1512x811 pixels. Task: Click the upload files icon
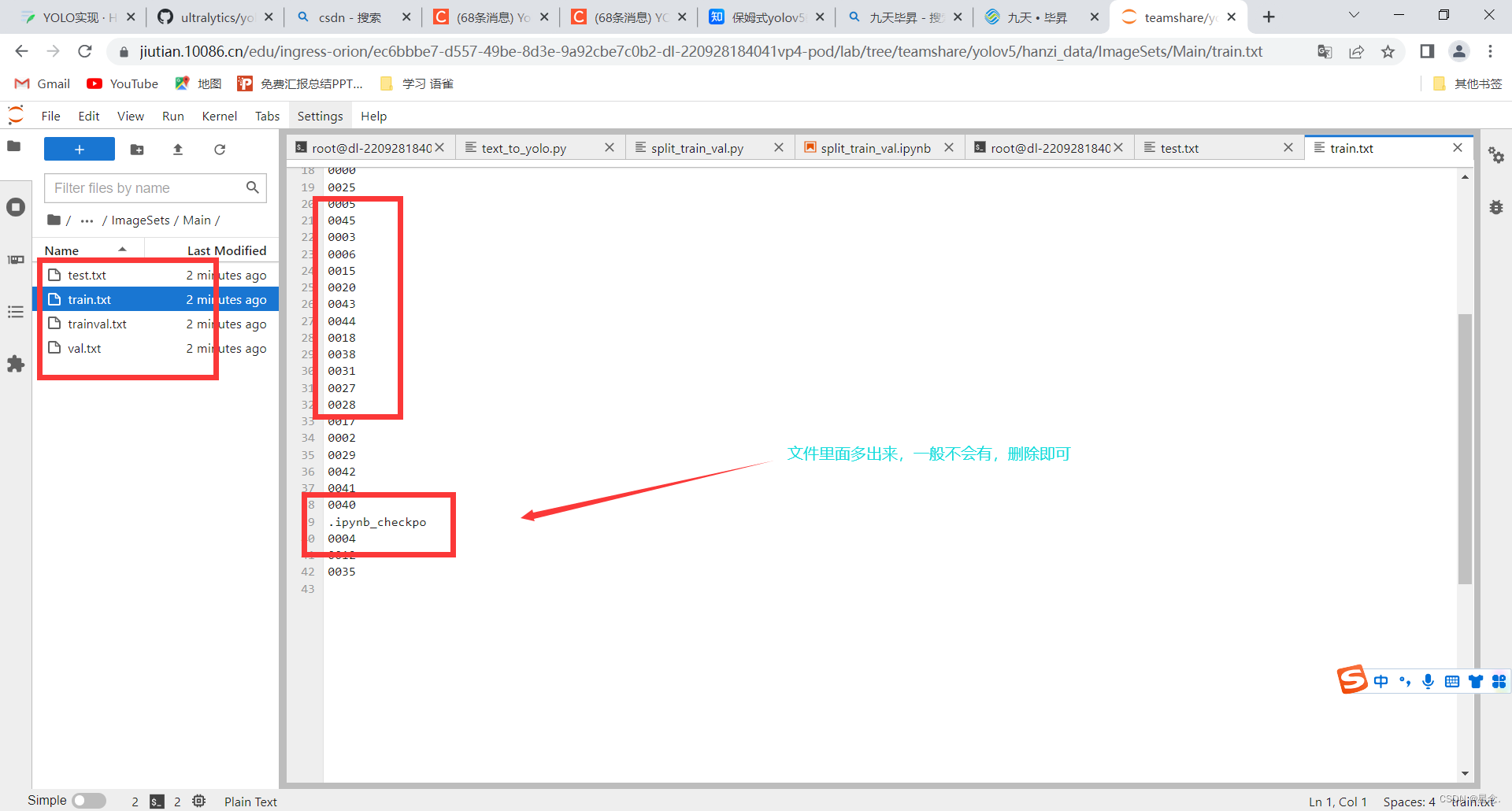(178, 149)
